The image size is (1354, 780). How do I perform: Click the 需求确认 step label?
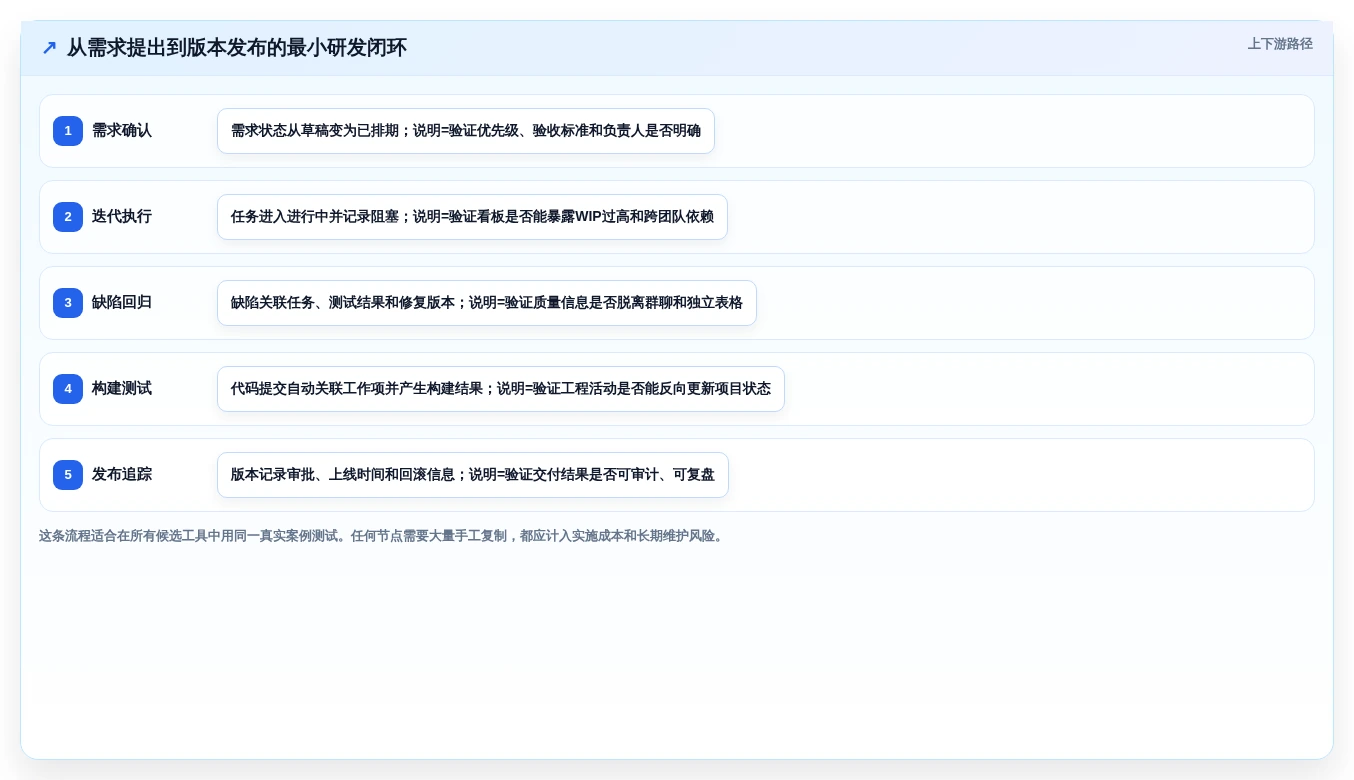click(122, 131)
